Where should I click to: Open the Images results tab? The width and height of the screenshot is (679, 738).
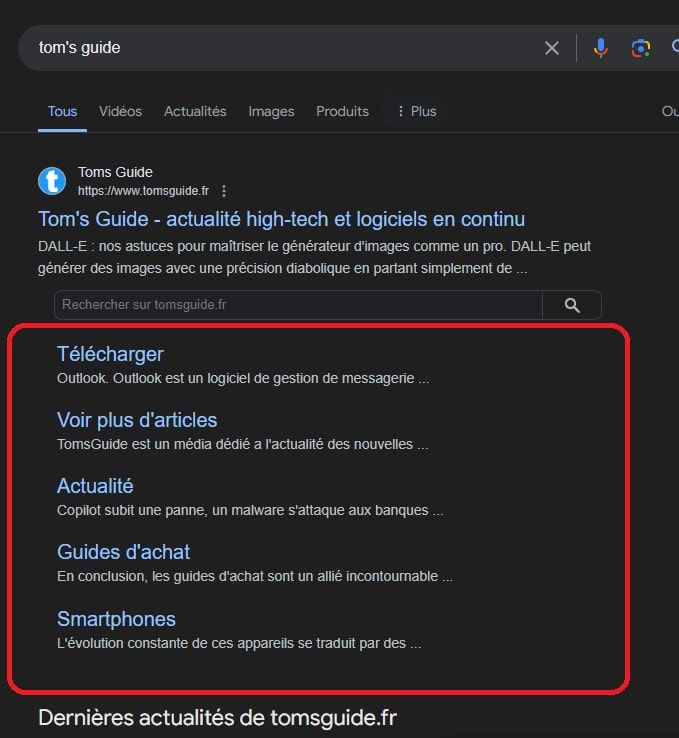tap(271, 111)
